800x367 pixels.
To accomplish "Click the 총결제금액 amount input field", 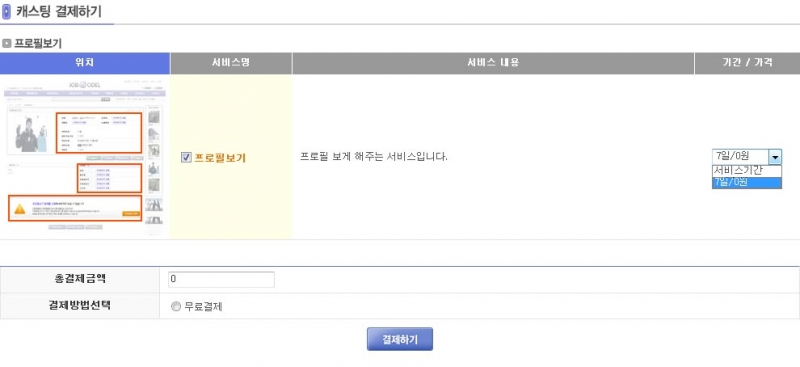I will pyautogui.click(x=221, y=280).
